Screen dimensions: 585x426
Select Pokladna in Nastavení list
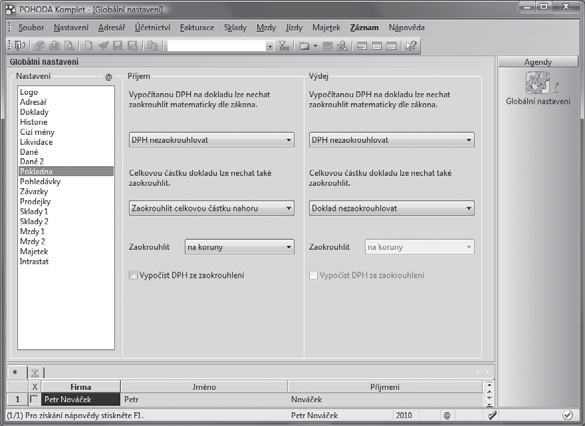pyautogui.click(x=66, y=171)
